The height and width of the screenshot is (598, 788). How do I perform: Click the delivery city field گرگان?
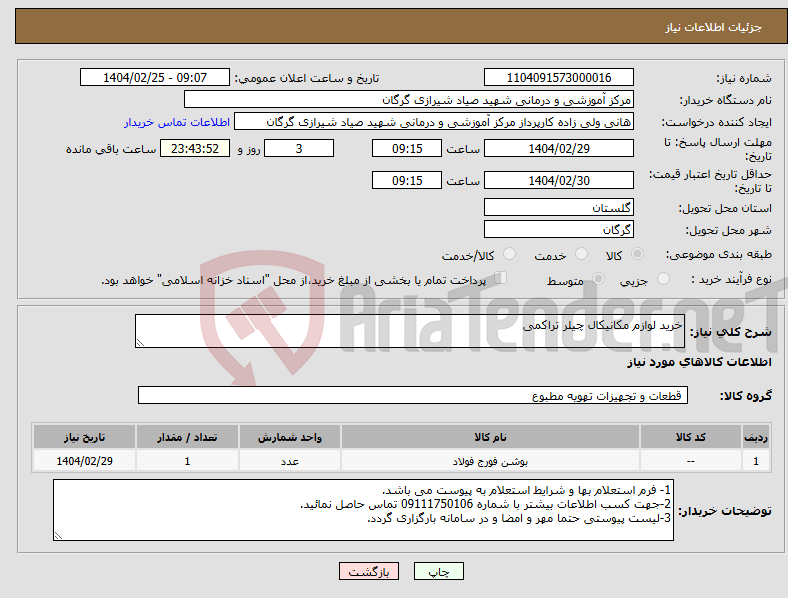tap(559, 229)
